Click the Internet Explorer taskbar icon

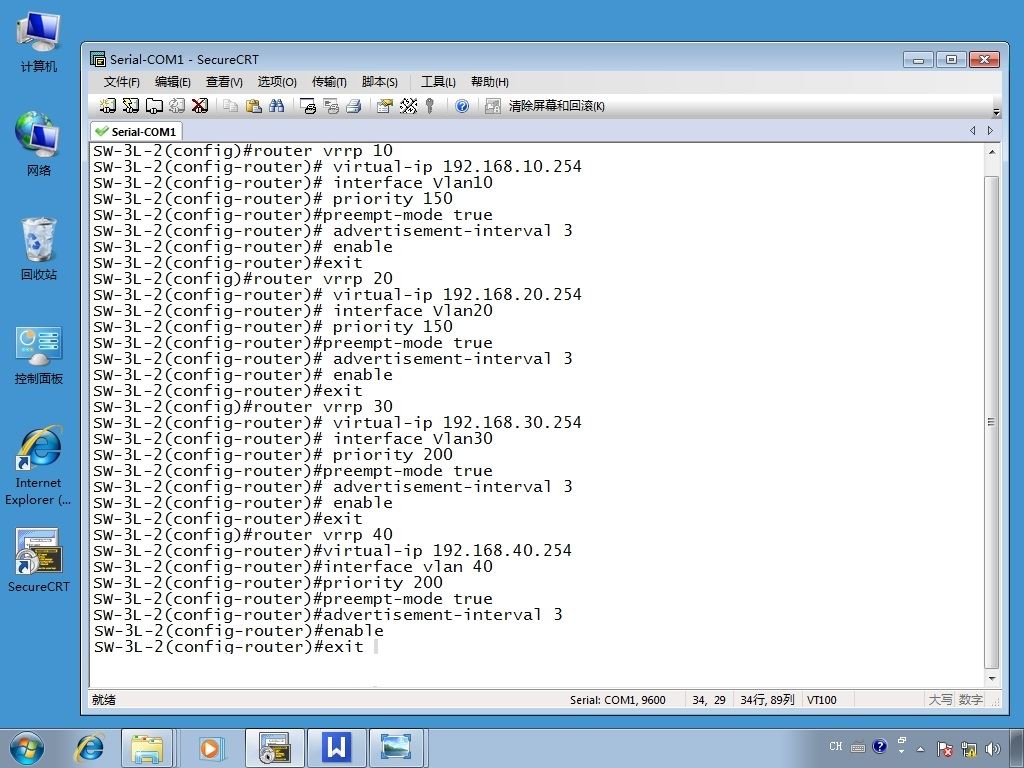coord(89,748)
